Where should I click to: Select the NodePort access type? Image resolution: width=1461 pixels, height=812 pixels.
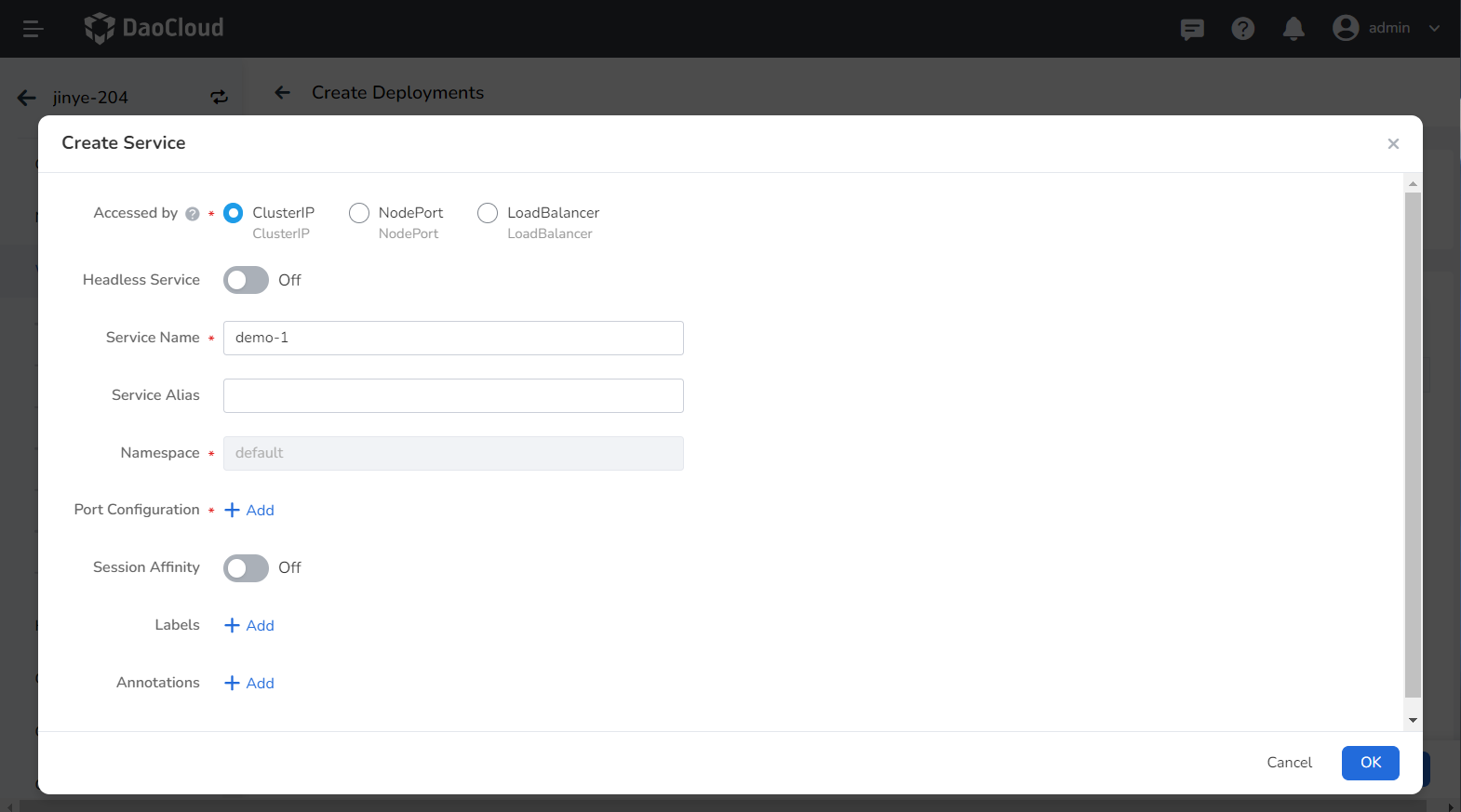[359, 213]
